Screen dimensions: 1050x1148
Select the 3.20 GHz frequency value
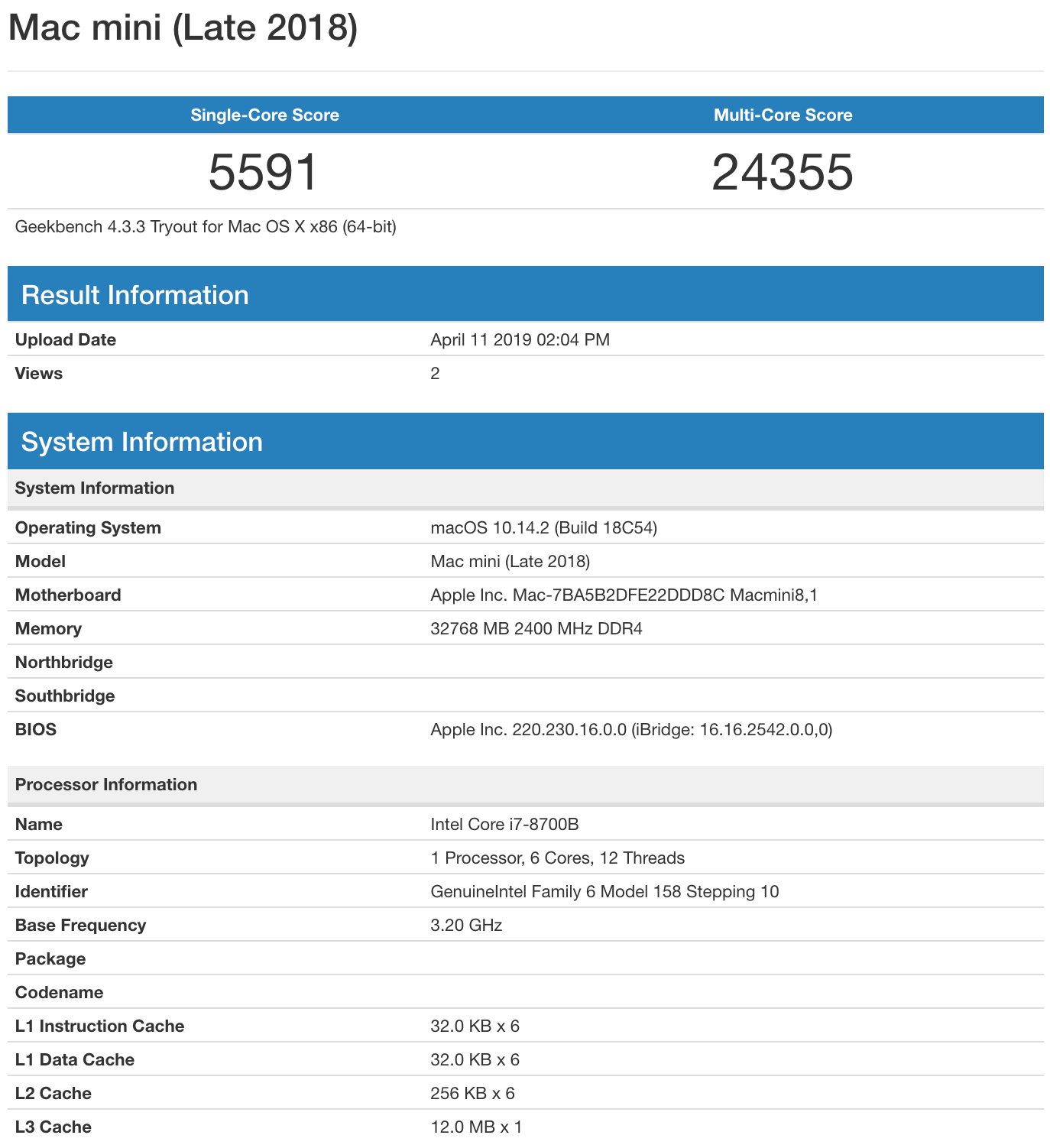coord(466,926)
